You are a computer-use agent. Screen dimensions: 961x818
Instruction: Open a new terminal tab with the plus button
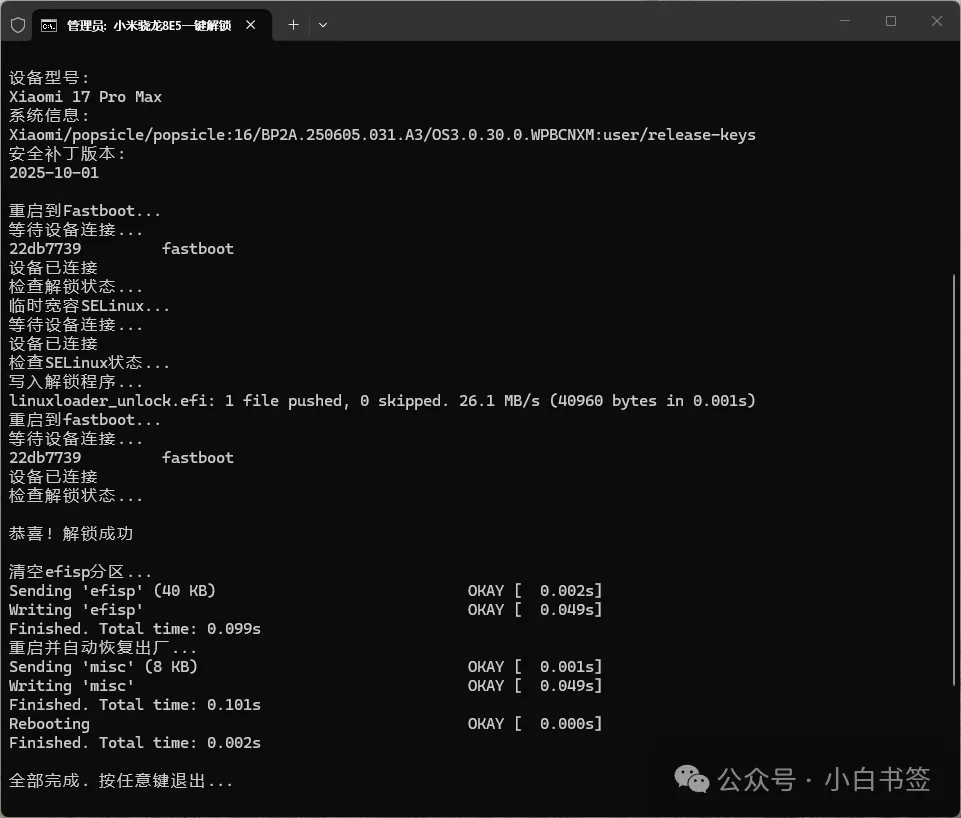pos(294,25)
